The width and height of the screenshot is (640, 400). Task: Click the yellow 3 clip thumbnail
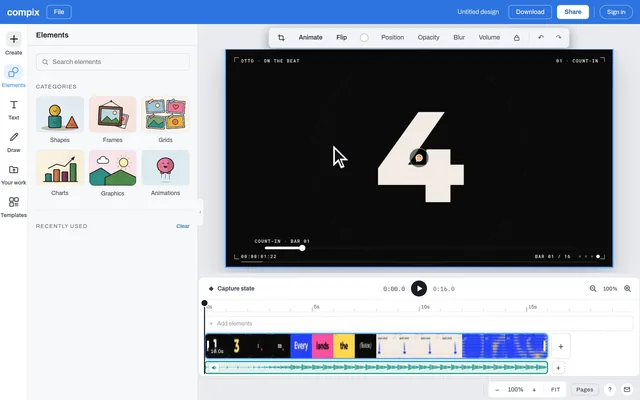[237, 346]
